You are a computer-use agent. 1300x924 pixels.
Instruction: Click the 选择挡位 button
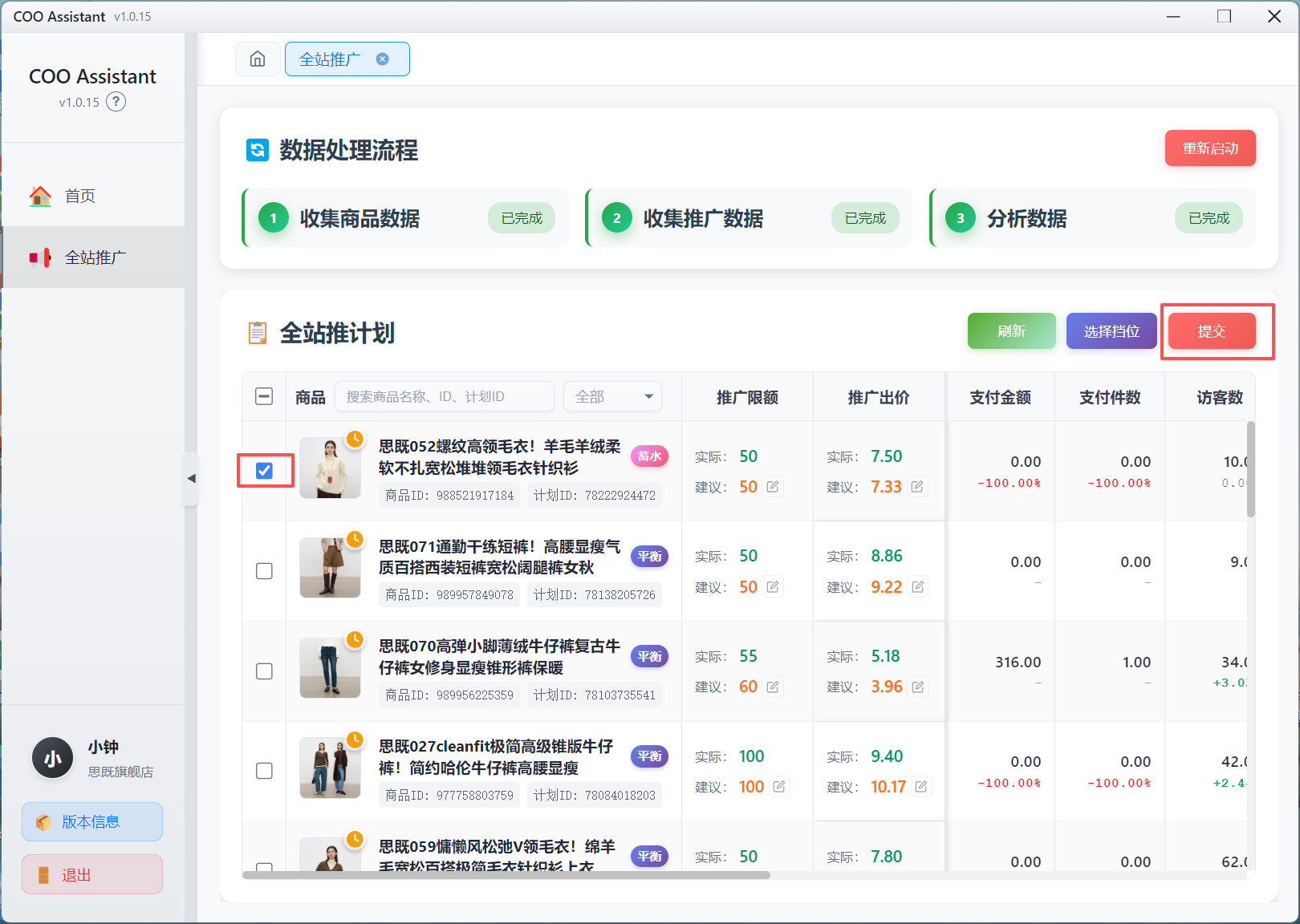pyautogui.click(x=1111, y=330)
